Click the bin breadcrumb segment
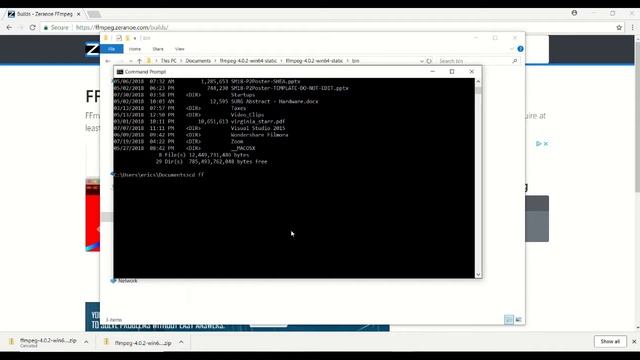 (x=356, y=61)
